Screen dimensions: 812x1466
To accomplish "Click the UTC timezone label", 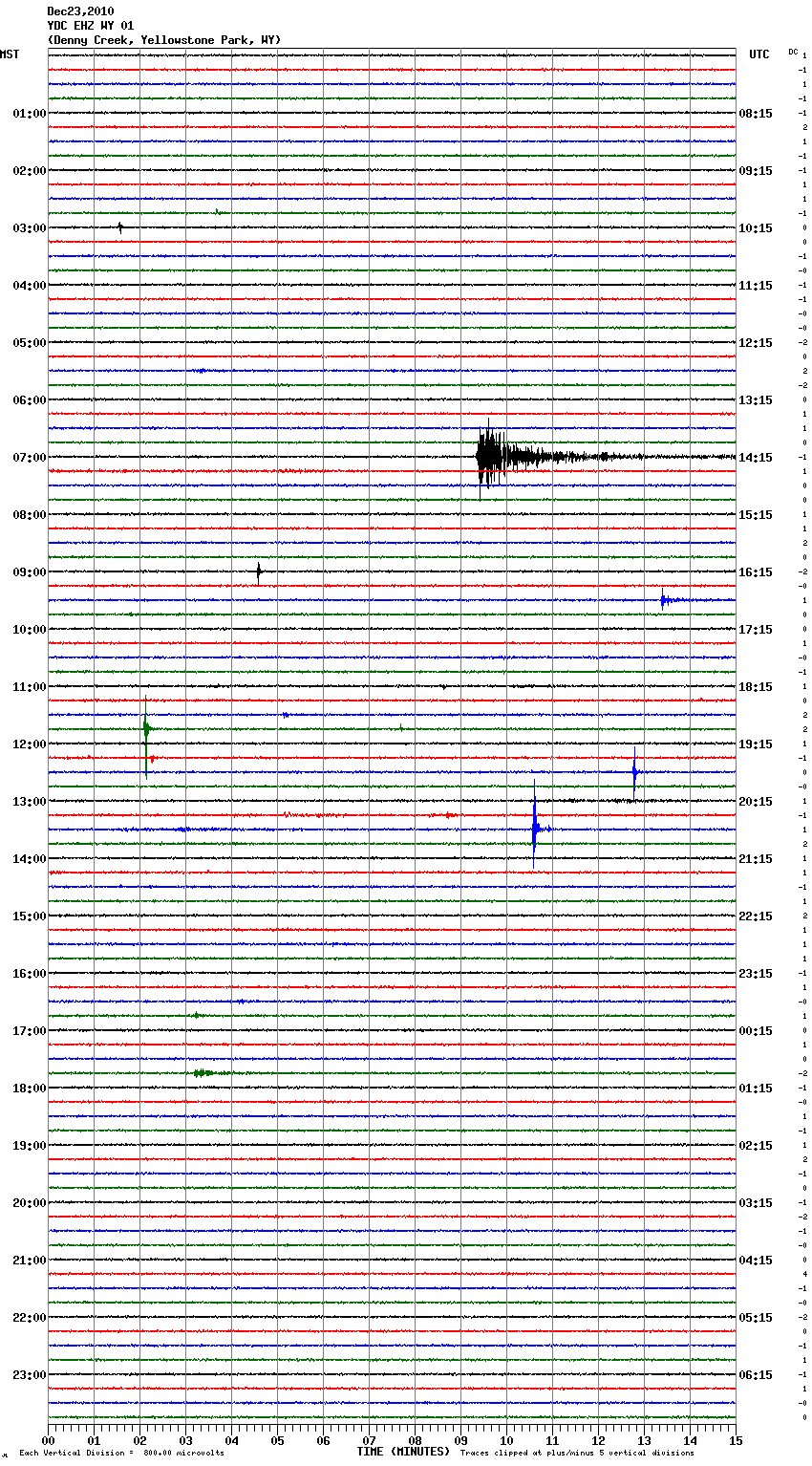I will pyautogui.click(x=759, y=54).
